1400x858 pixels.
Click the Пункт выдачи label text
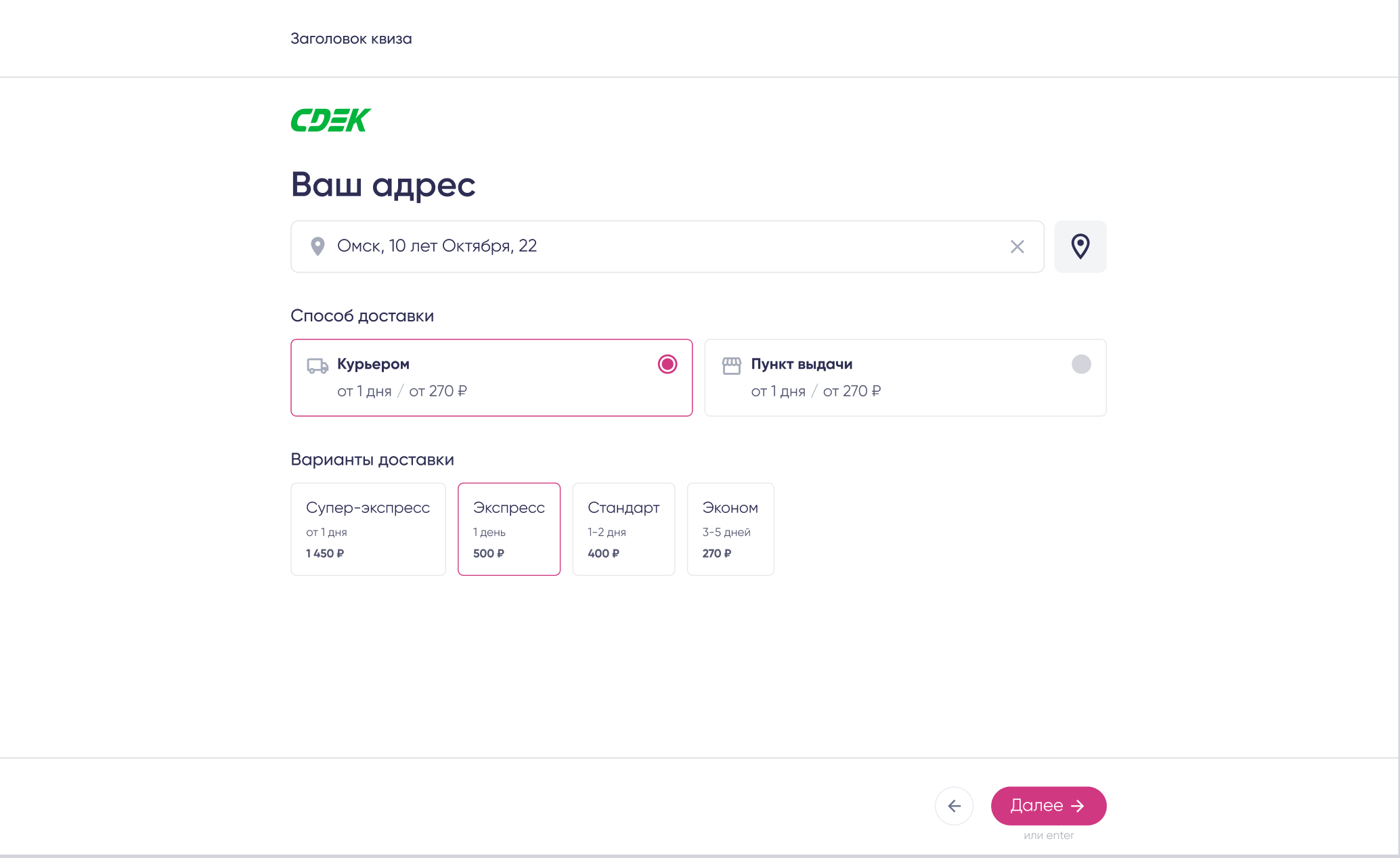[x=802, y=364]
